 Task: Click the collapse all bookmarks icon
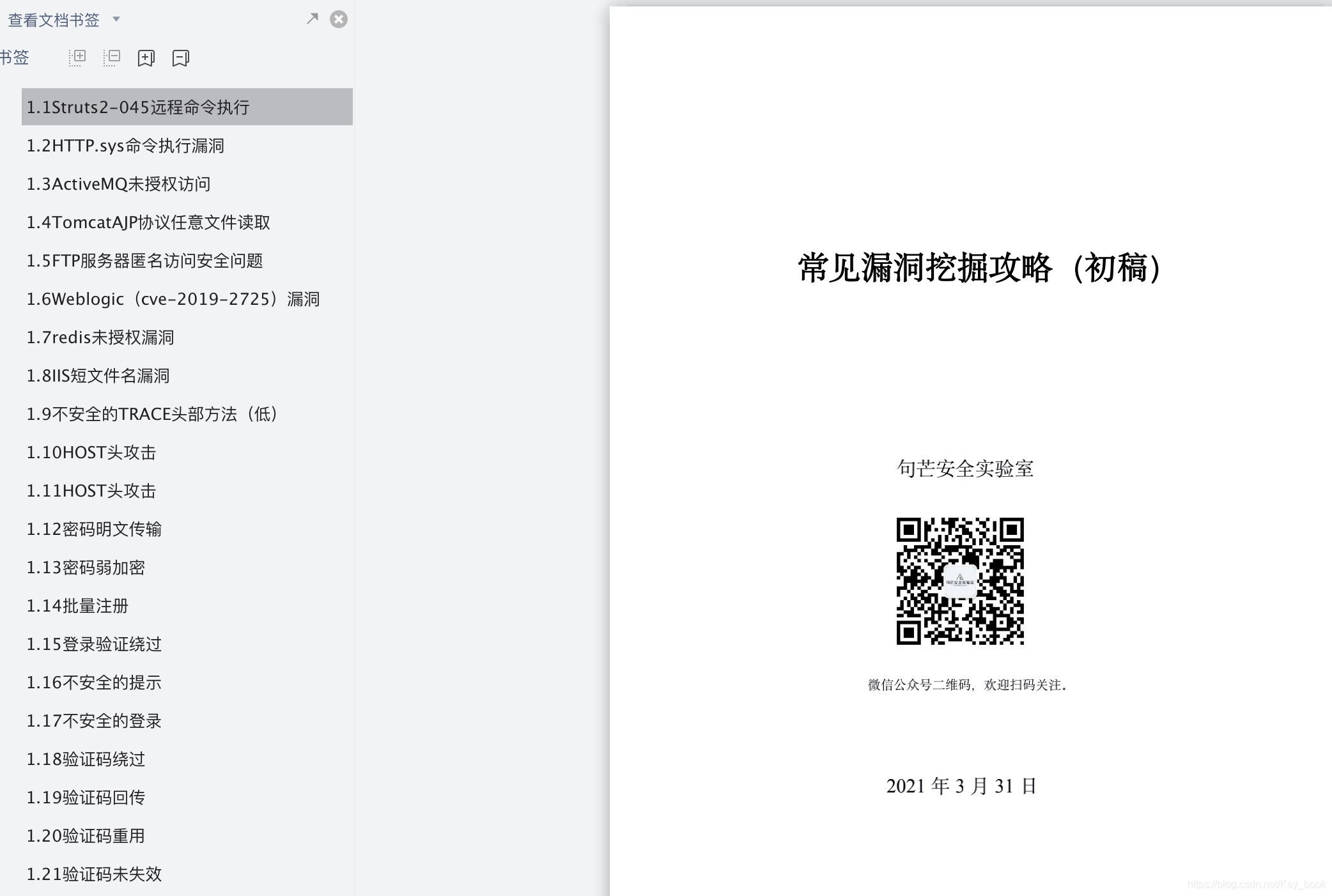pyautogui.click(x=112, y=58)
